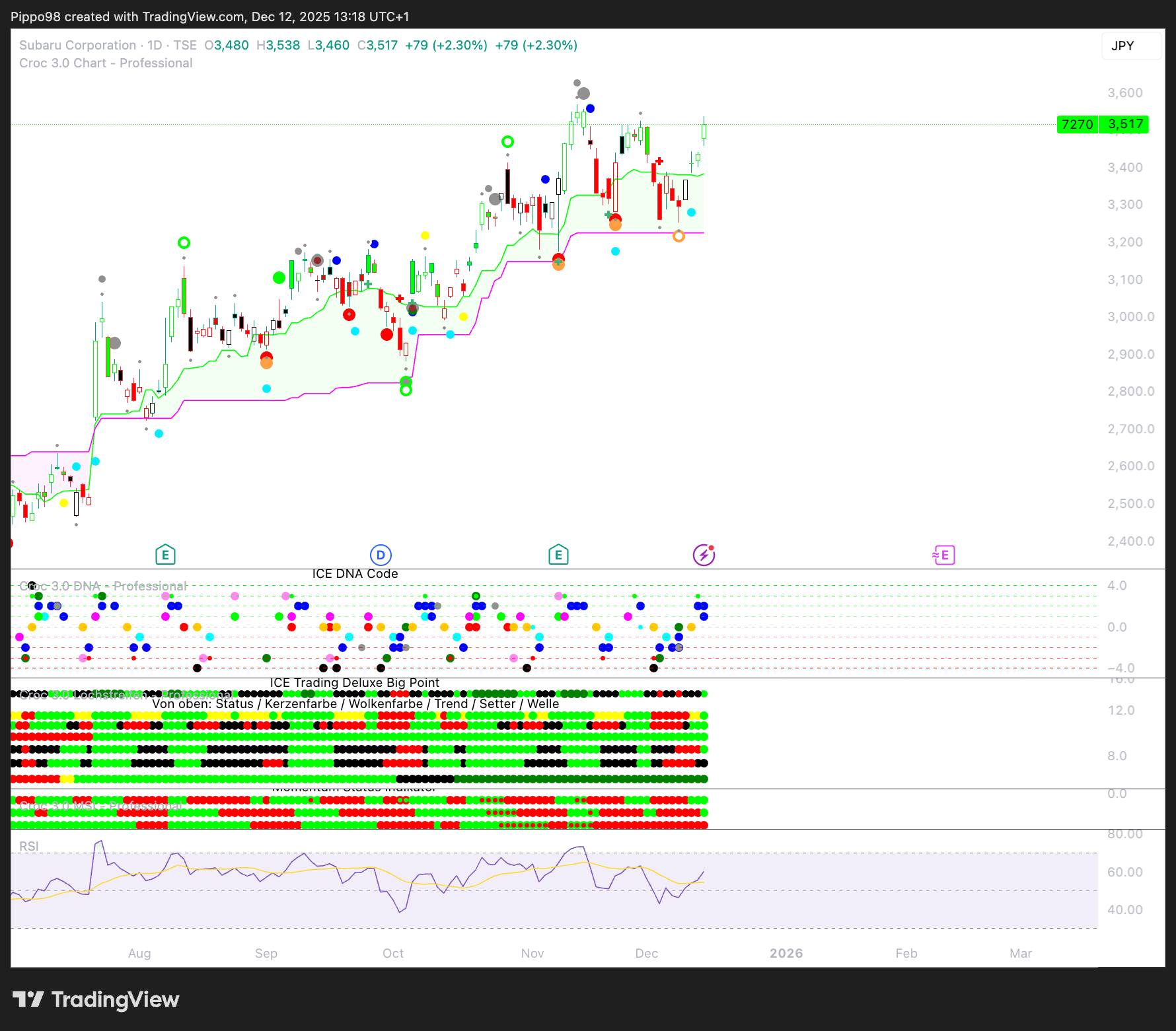This screenshot has width=1176, height=1031.
Task: Click the TradingView logo at the bottom
Action: [96, 999]
